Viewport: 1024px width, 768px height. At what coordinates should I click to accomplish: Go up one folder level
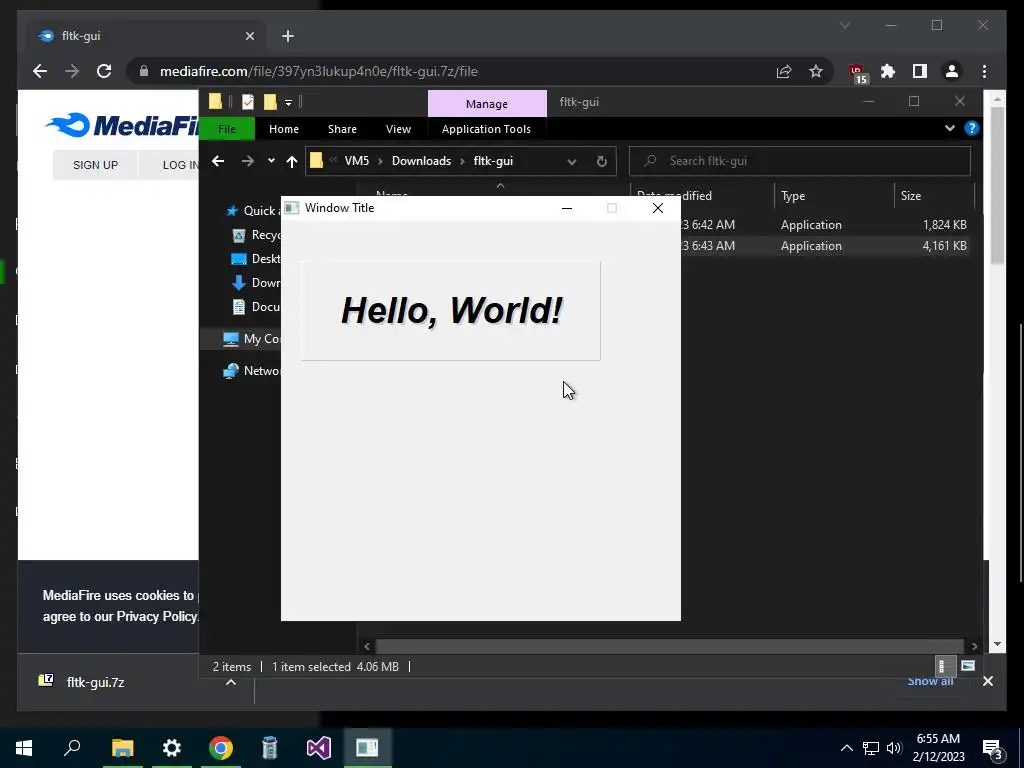point(292,161)
